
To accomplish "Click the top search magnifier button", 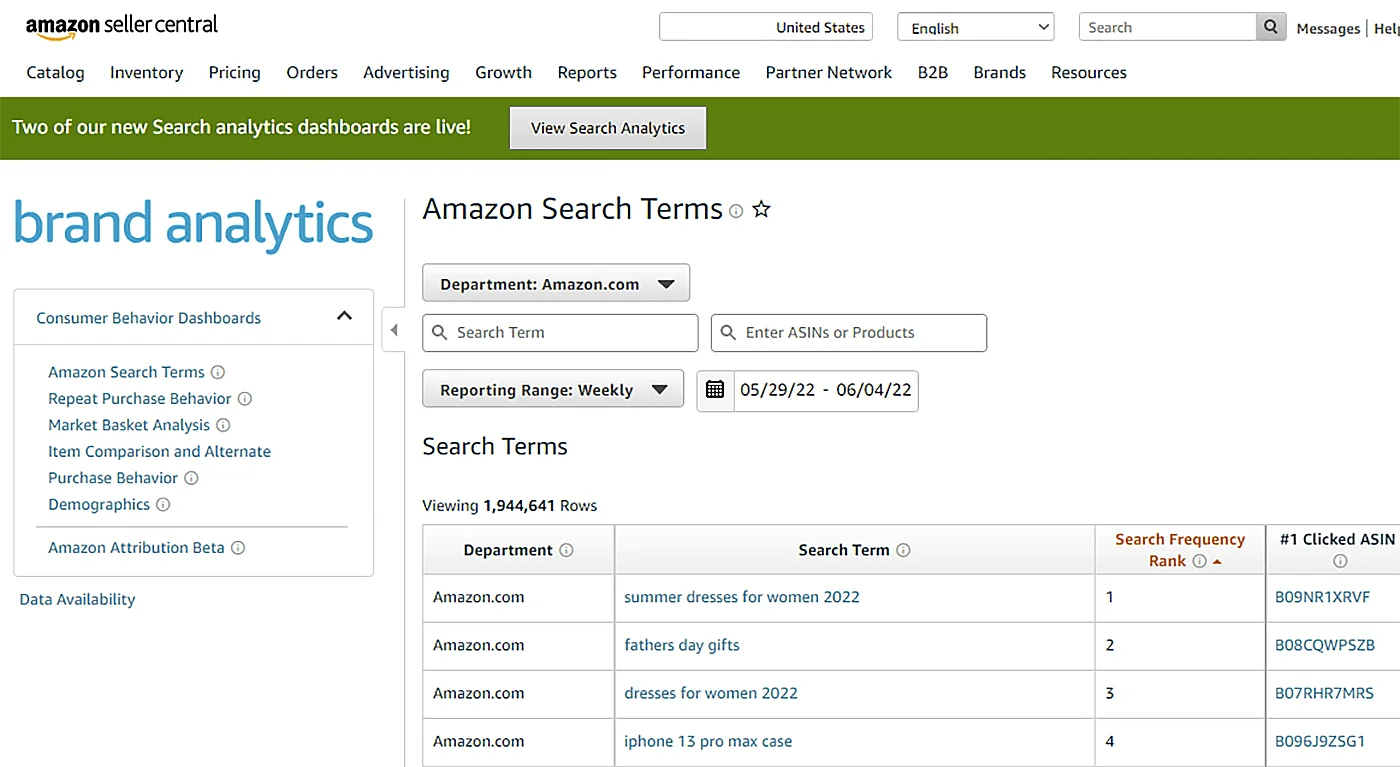I will [1270, 27].
